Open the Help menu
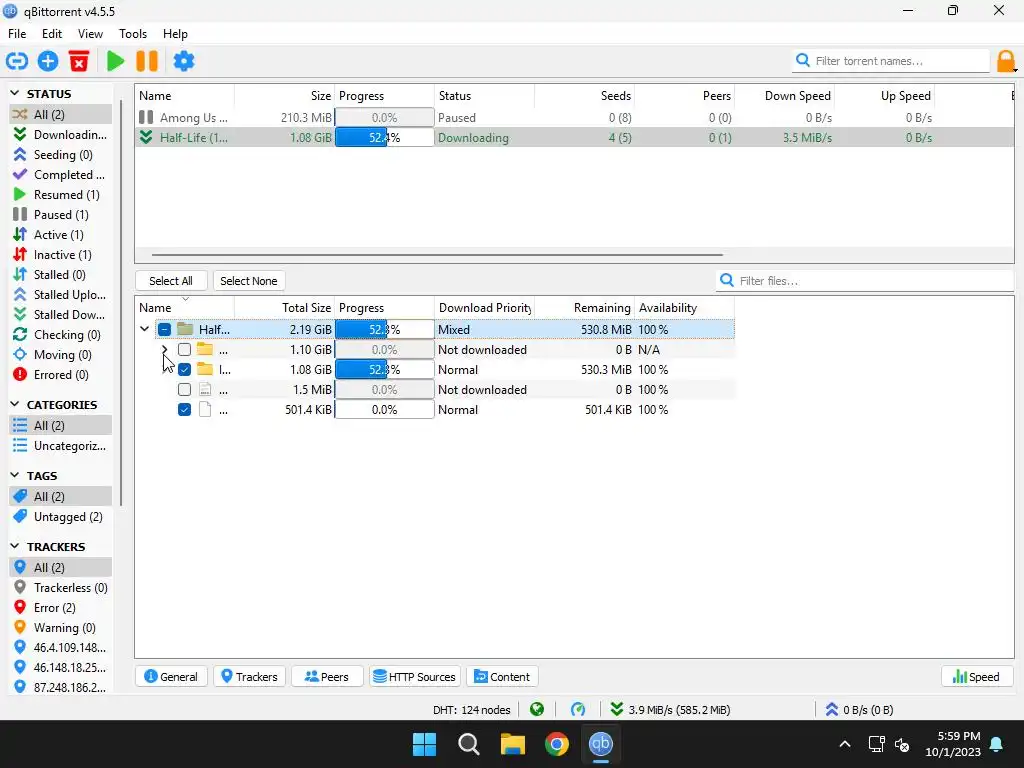Screen dimensions: 1024x768 tap(175, 34)
